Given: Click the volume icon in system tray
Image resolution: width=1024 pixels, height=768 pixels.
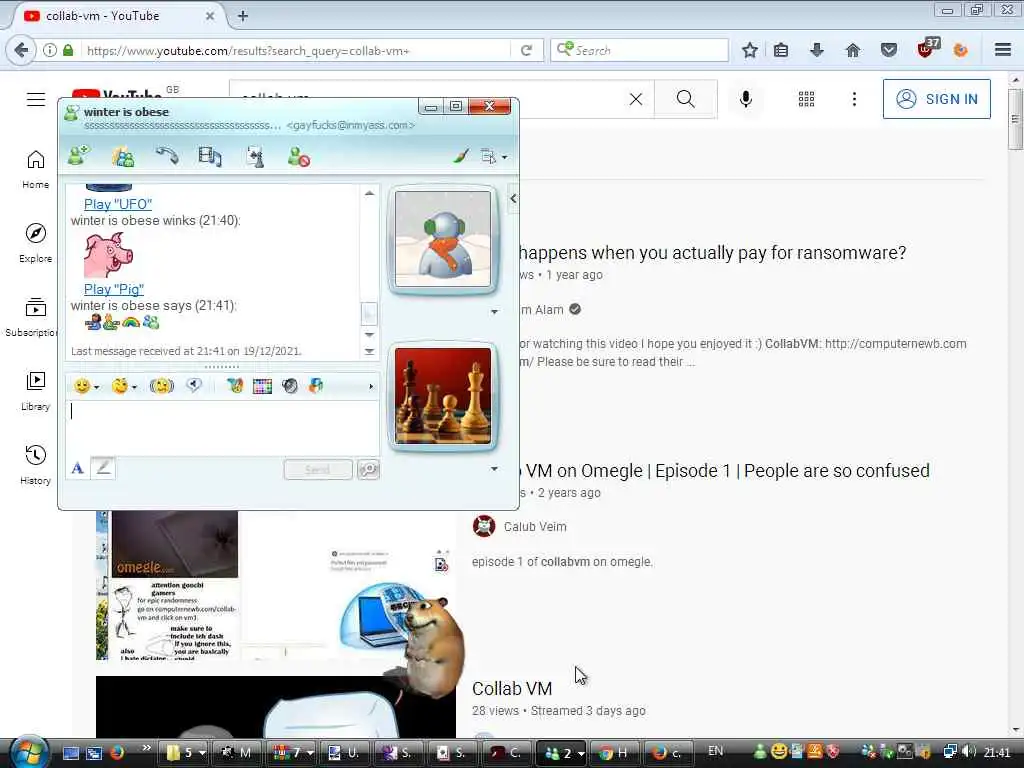Looking at the screenshot, I should point(970,752).
